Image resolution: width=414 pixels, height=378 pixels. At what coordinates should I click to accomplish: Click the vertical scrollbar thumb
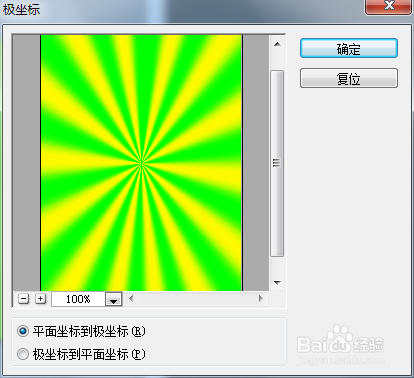point(277,163)
